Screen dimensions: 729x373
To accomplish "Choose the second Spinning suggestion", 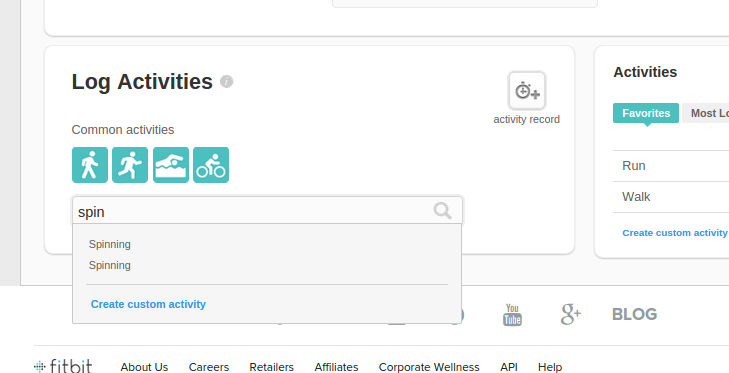I will pyautogui.click(x=110, y=265).
